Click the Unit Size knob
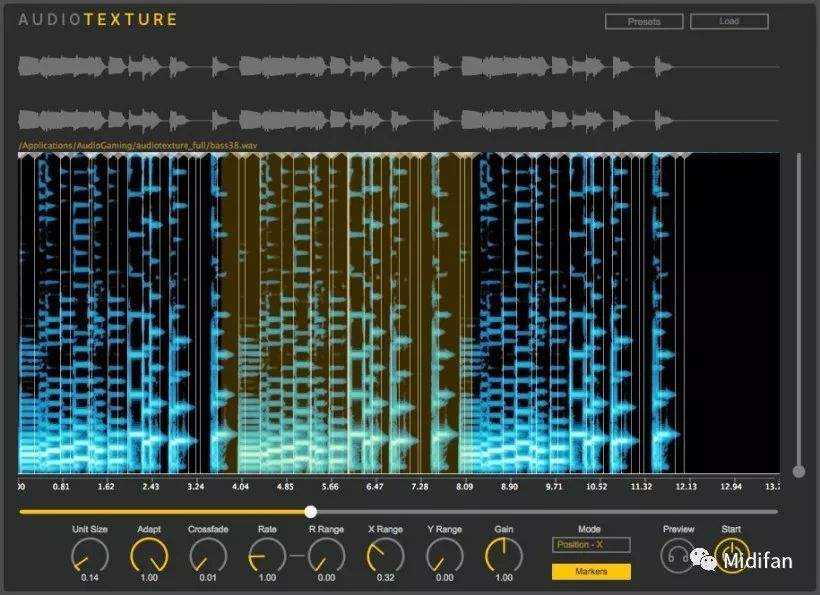Viewport: 820px width, 595px height. (x=89, y=556)
